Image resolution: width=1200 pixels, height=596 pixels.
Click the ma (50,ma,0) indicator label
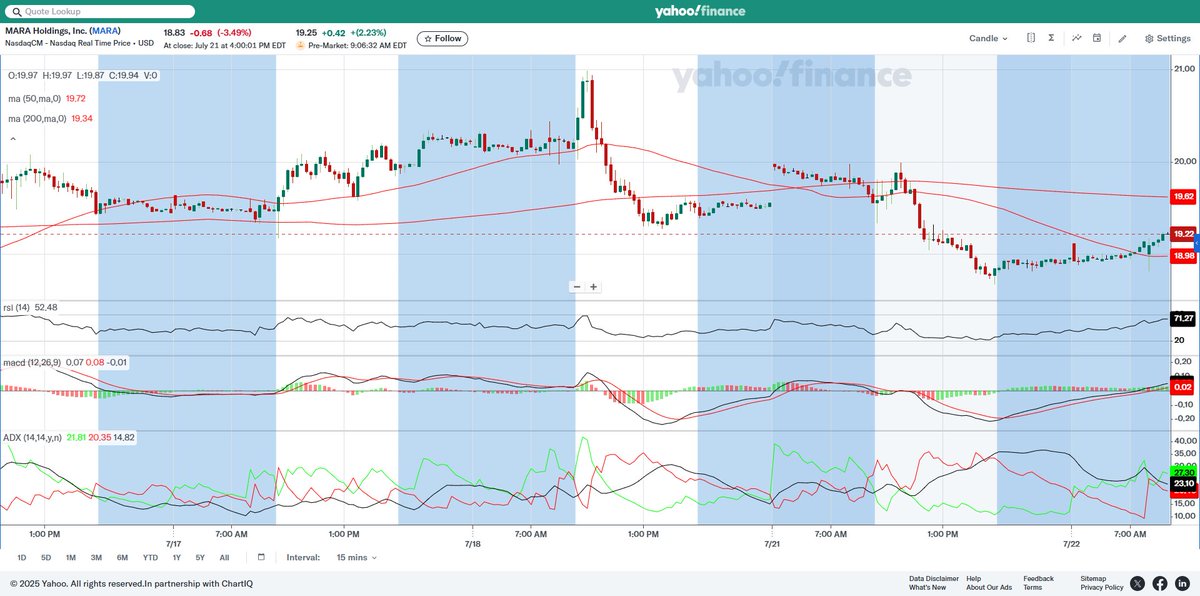pos(35,98)
